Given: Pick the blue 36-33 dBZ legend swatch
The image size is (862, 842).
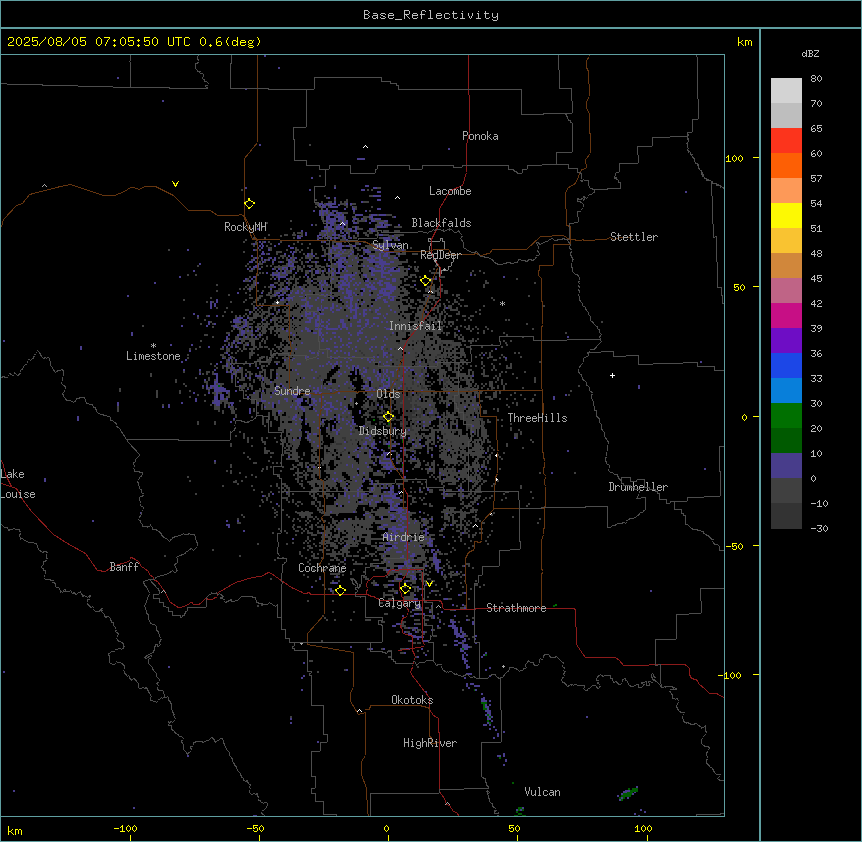Looking at the screenshot, I should point(786,365).
